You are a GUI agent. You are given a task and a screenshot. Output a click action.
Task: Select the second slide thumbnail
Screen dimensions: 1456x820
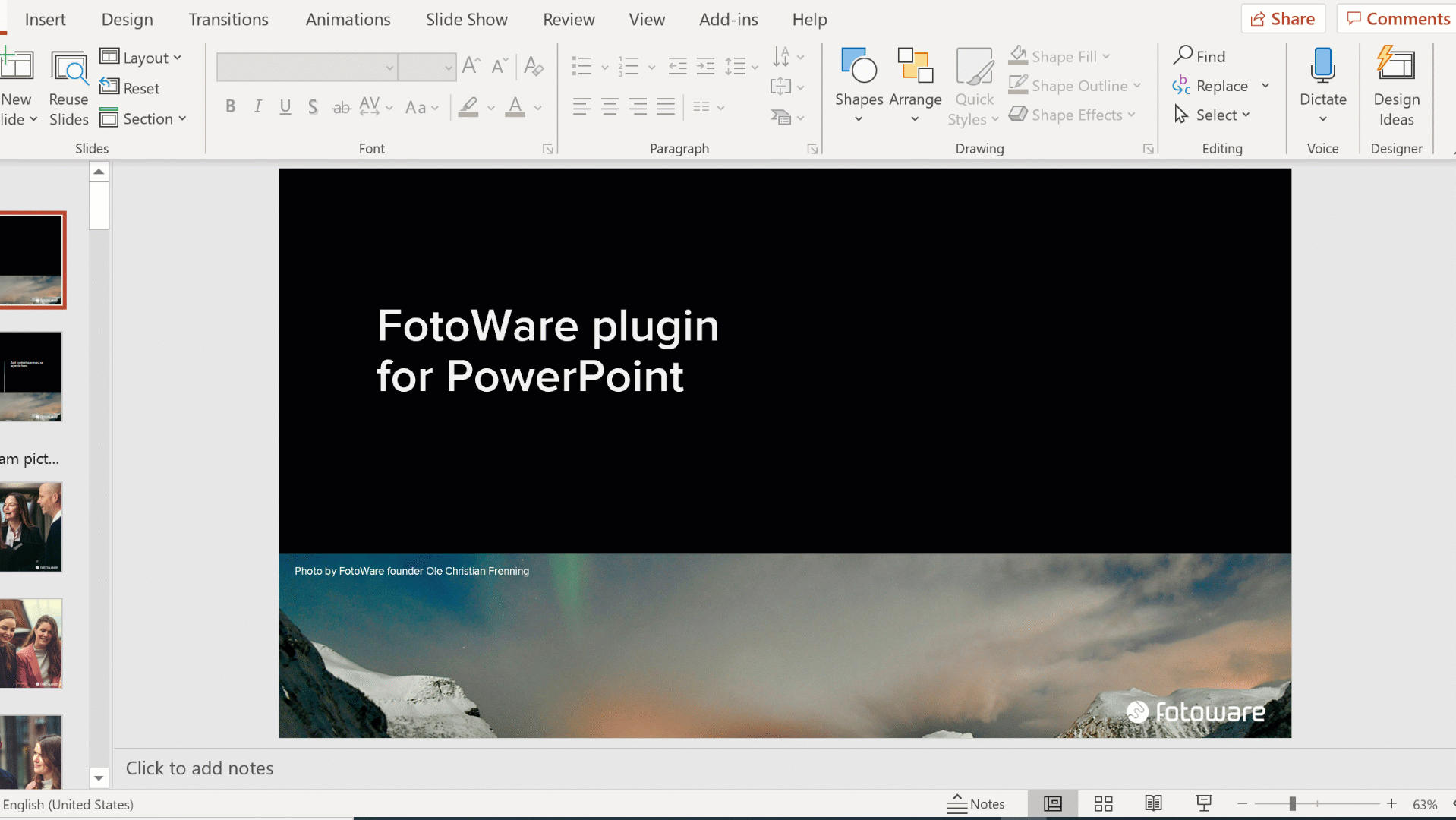[30, 377]
